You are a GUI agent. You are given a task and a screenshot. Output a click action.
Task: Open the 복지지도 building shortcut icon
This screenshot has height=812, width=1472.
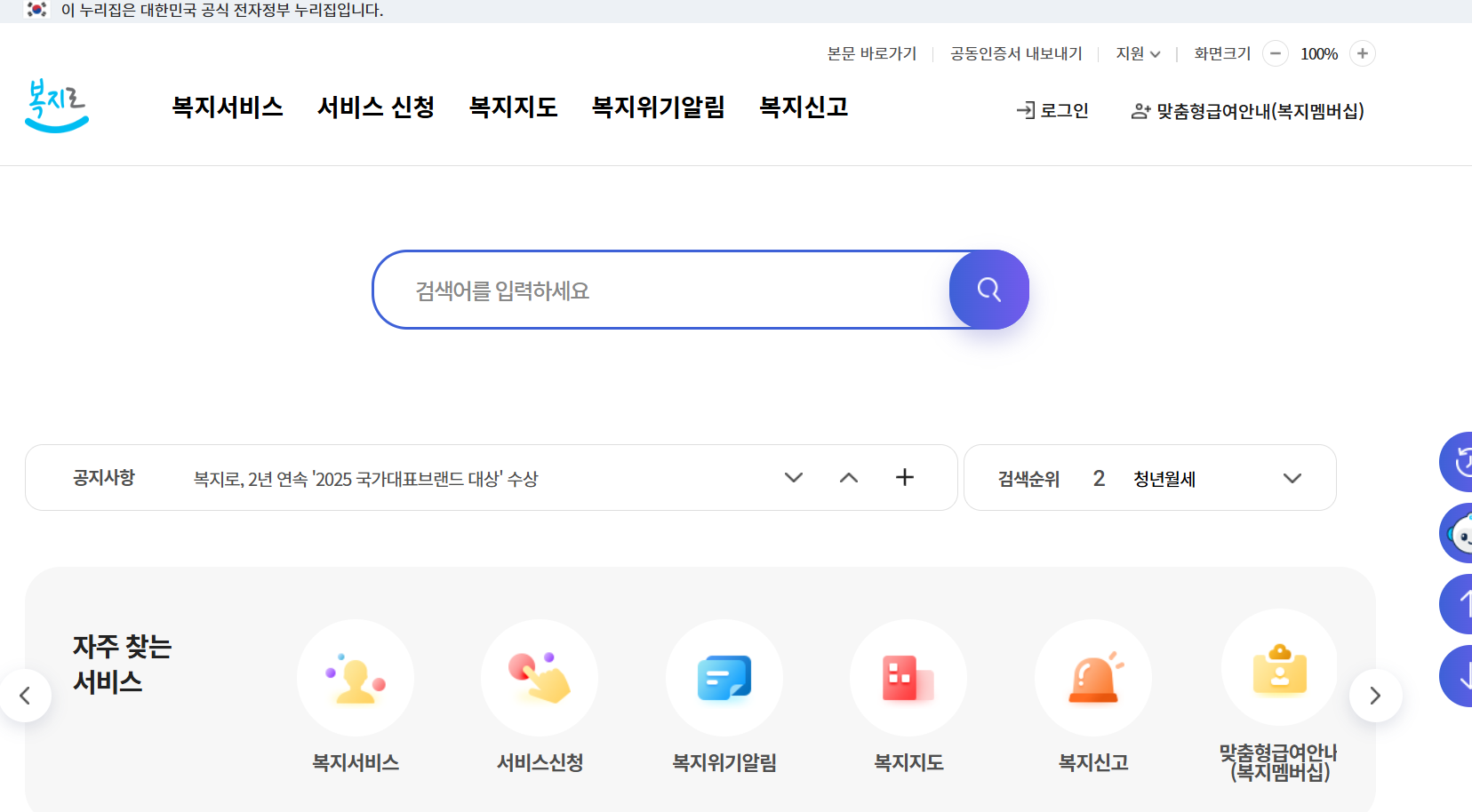908,678
